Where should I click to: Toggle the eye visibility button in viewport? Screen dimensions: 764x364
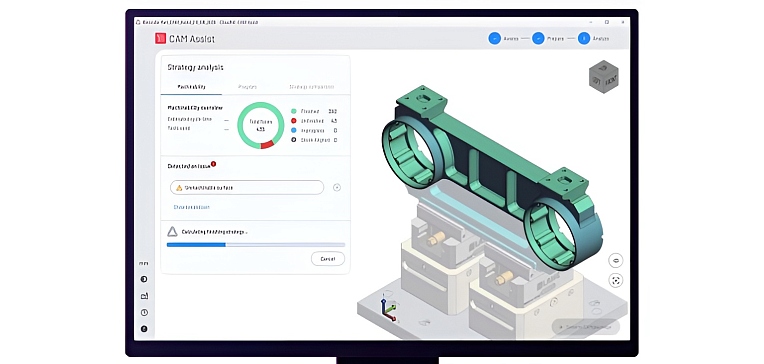click(x=616, y=260)
